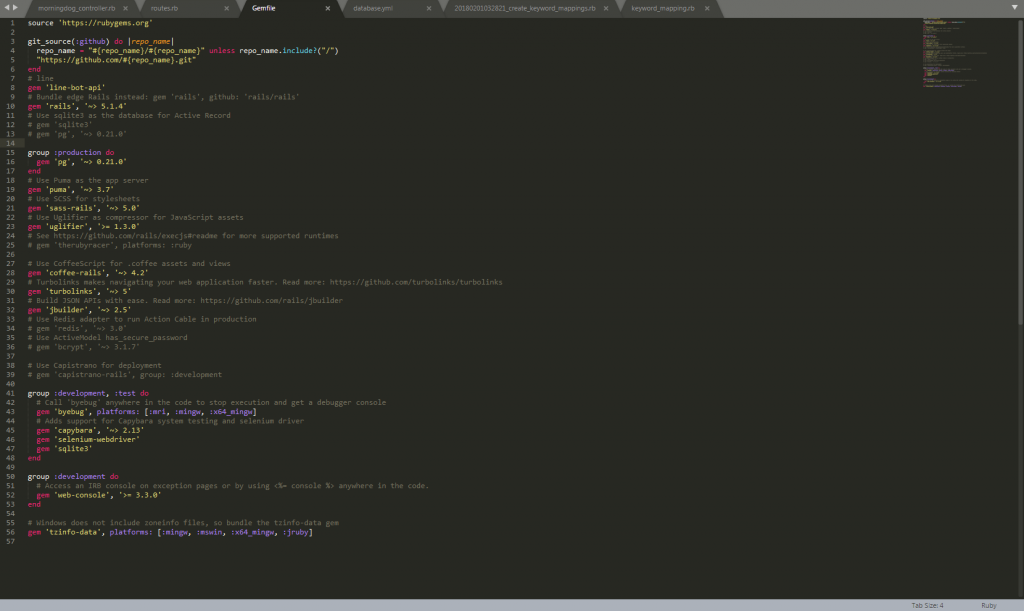Open the tab list dropdown arrow

(x=1014, y=7)
